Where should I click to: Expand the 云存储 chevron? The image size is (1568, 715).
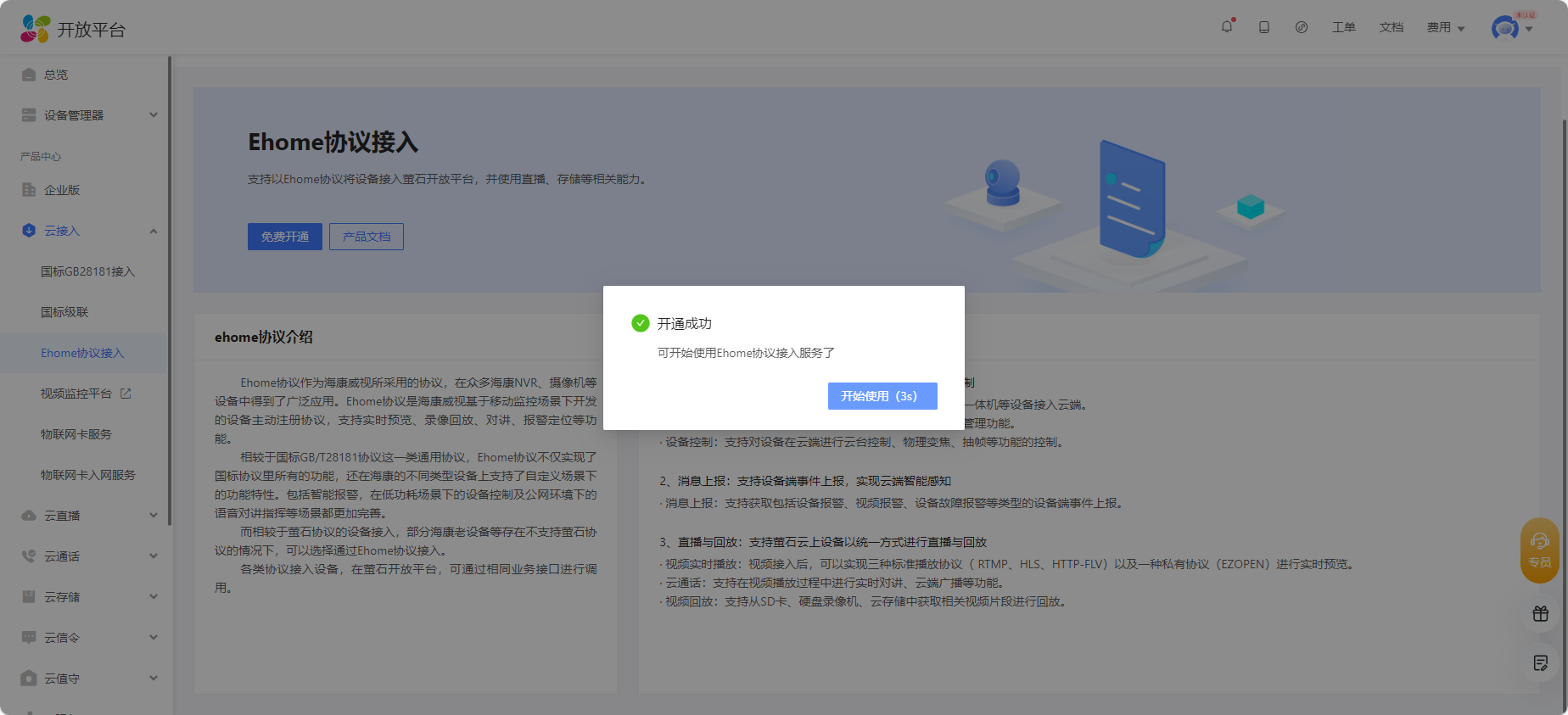click(x=154, y=597)
